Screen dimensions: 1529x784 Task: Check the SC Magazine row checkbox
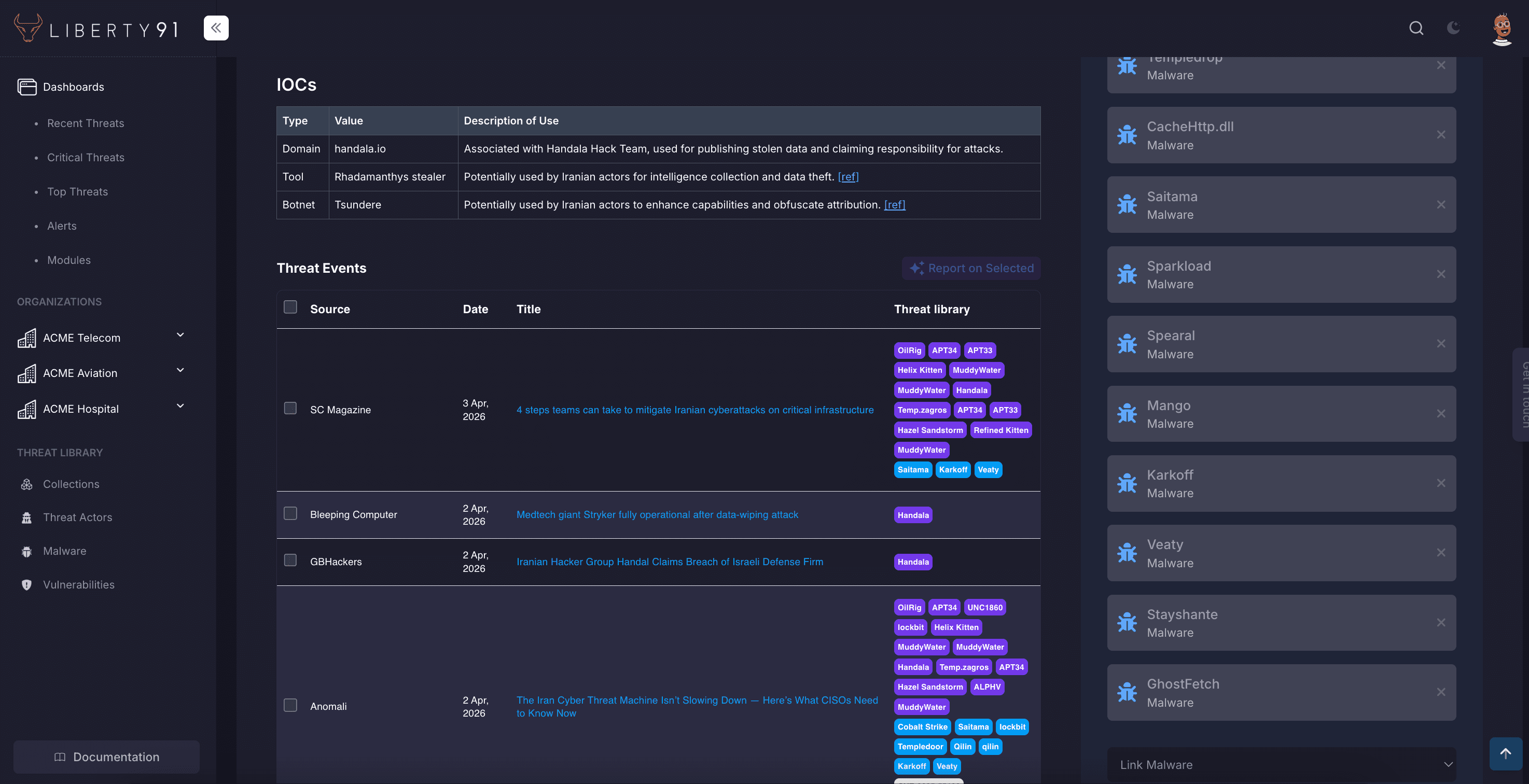click(290, 408)
